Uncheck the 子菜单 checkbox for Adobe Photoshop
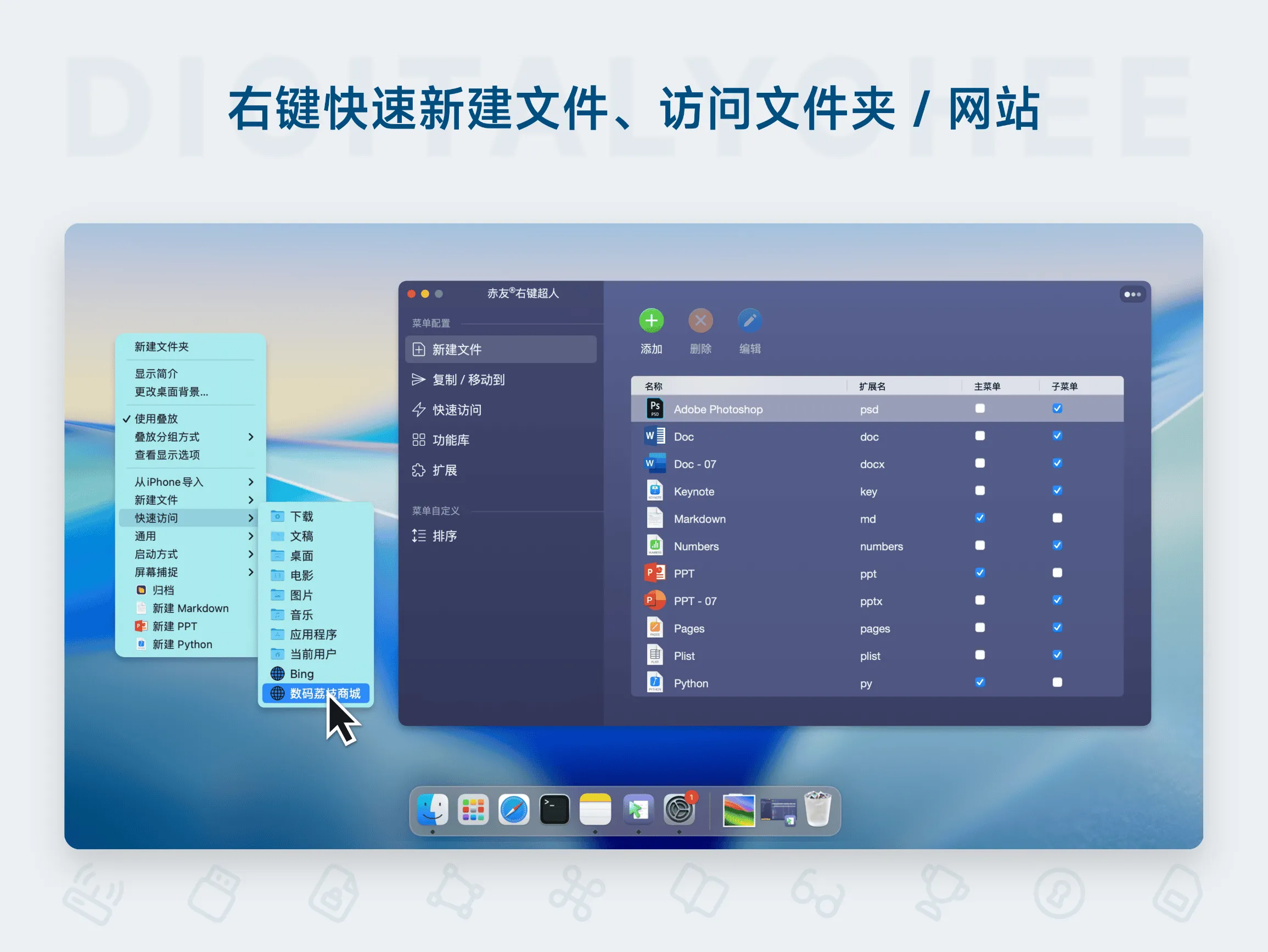This screenshot has height=952, width=1268. click(1057, 408)
